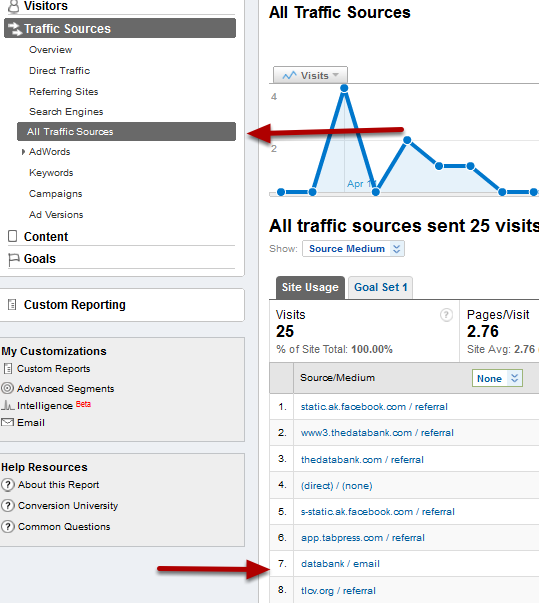Switch to the Site Usage tab
Image resolution: width=539 pixels, height=603 pixels.
click(x=310, y=287)
